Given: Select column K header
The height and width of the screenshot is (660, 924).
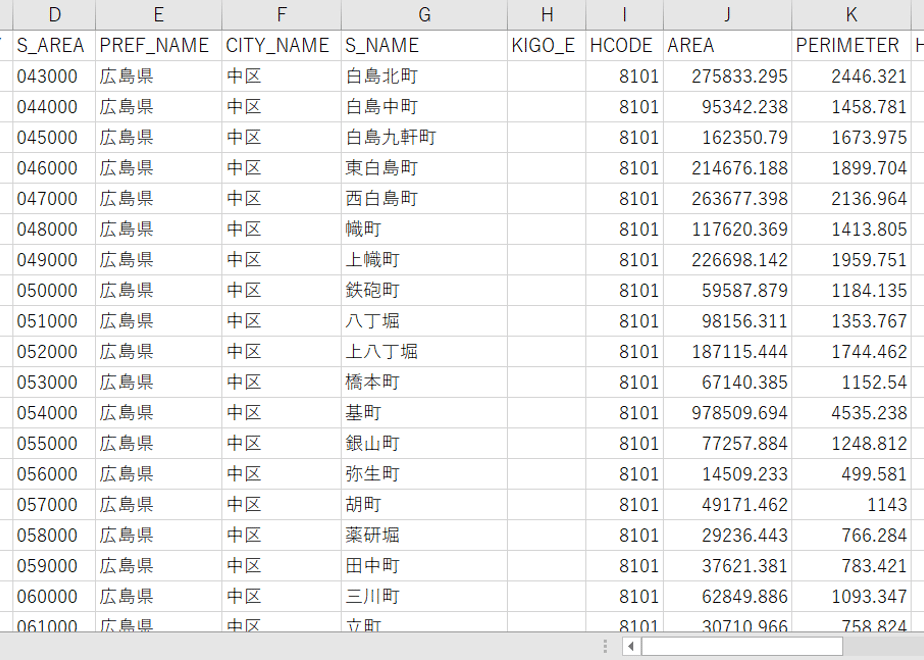Looking at the screenshot, I should (x=852, y=15).
